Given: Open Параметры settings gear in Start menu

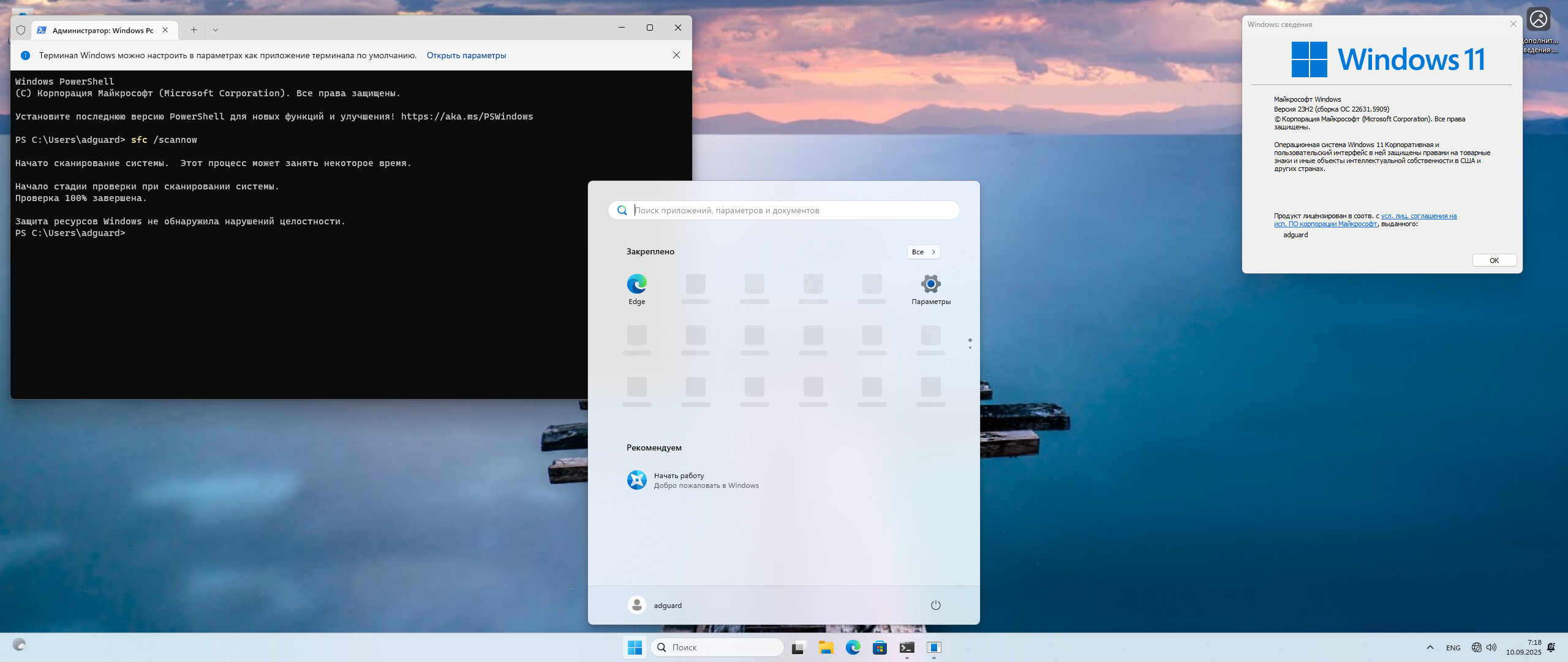Looking at the screenshot, I should click(930, 289).
